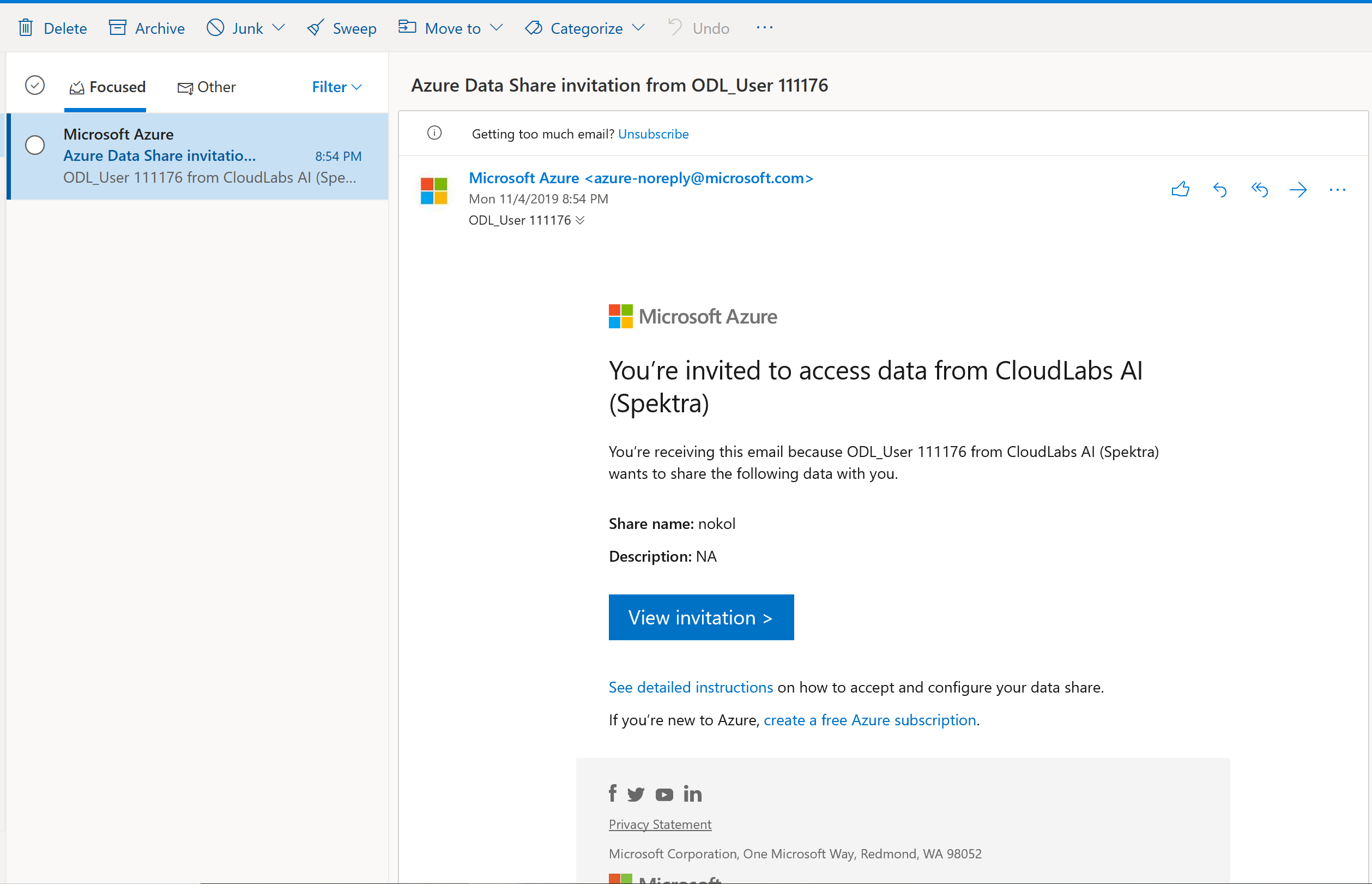Viewport: 1372px width, 884px height.
Task: Expand the Move to dropdown arrow
Action: pos(497,28)
